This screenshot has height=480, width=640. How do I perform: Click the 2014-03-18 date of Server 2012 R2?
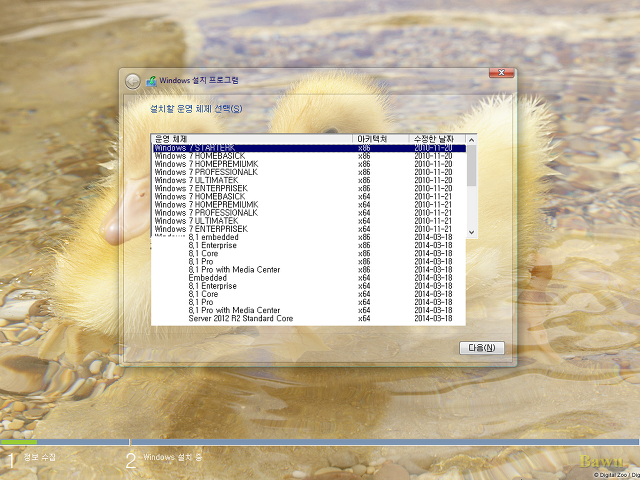click(x=433, y=318)
